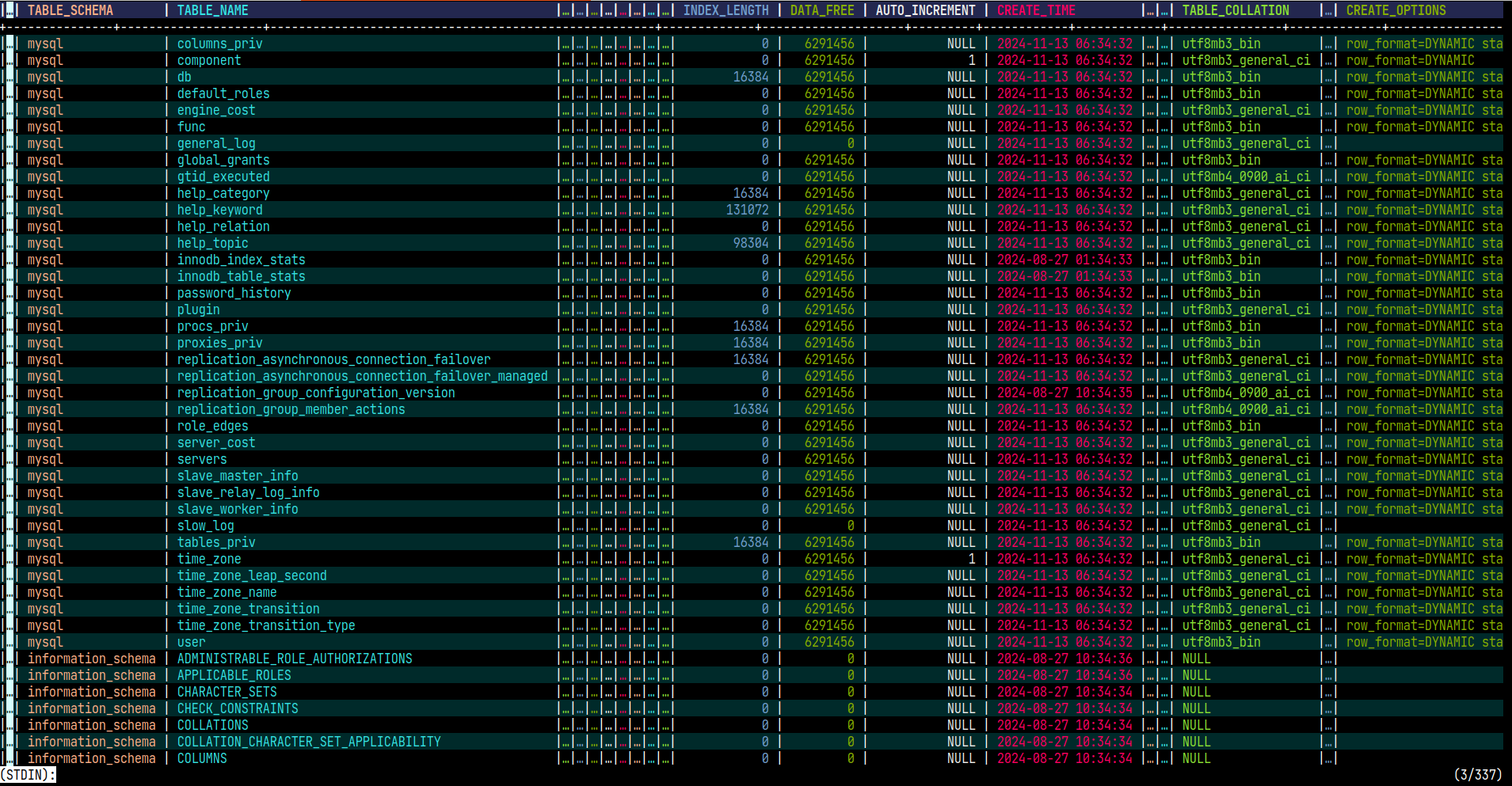The image size is (1512, 786).
Task: Select the COLLATIONS table name
Action: coord(213,725)
